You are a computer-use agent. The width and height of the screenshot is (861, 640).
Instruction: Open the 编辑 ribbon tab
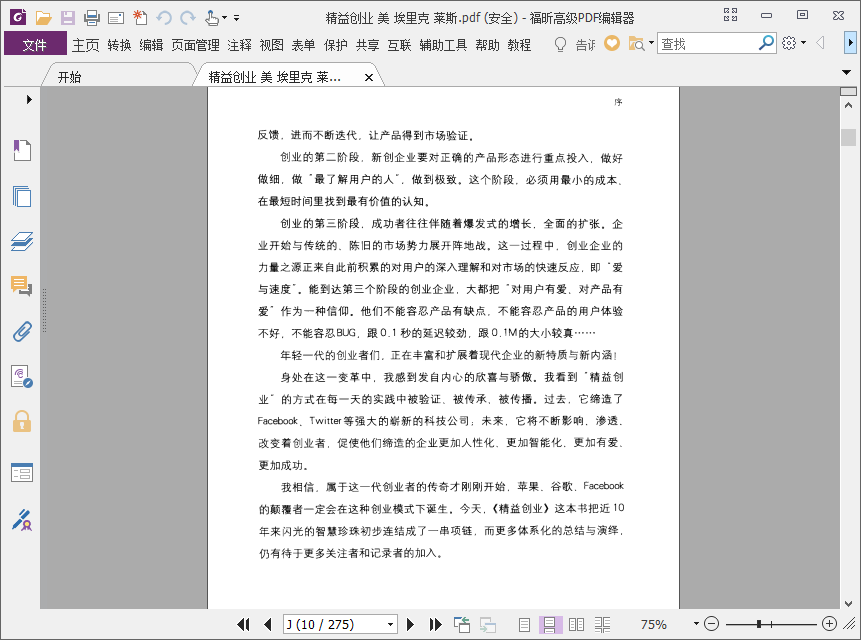tap(151, 44)
